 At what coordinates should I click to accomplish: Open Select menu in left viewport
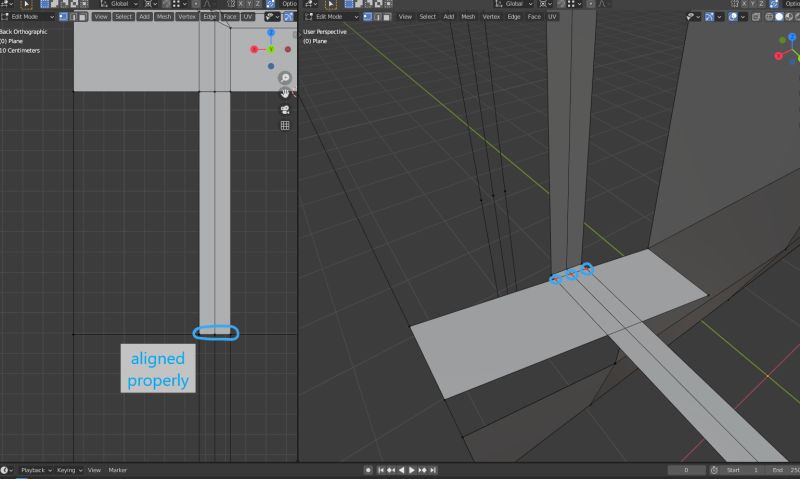[x=123, y=17]
